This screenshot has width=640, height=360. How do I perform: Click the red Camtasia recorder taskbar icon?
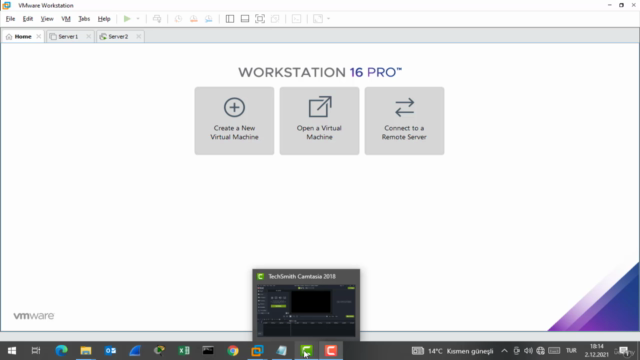pos(331,351)
